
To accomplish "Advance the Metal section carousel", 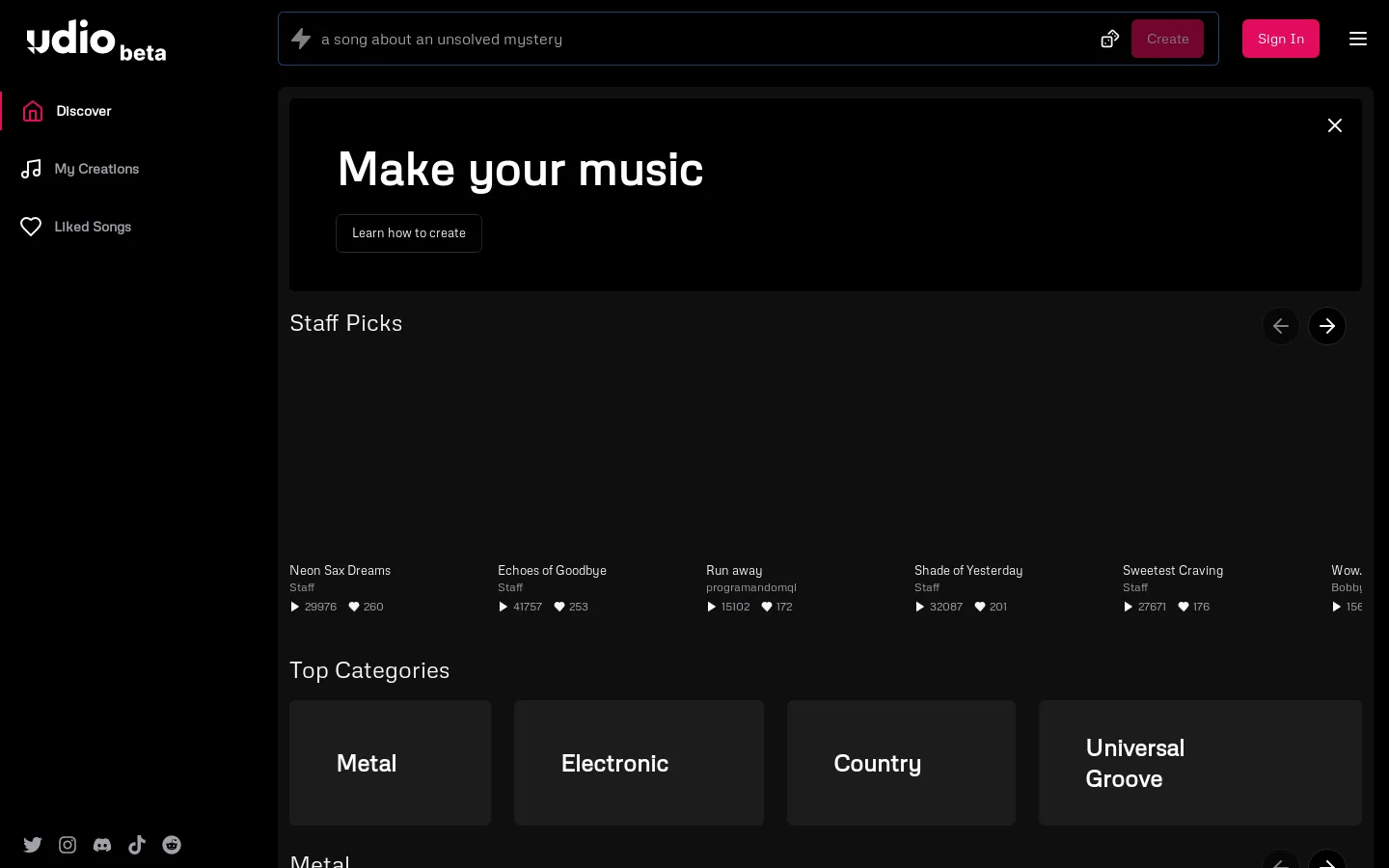I will click(1327, 865).
